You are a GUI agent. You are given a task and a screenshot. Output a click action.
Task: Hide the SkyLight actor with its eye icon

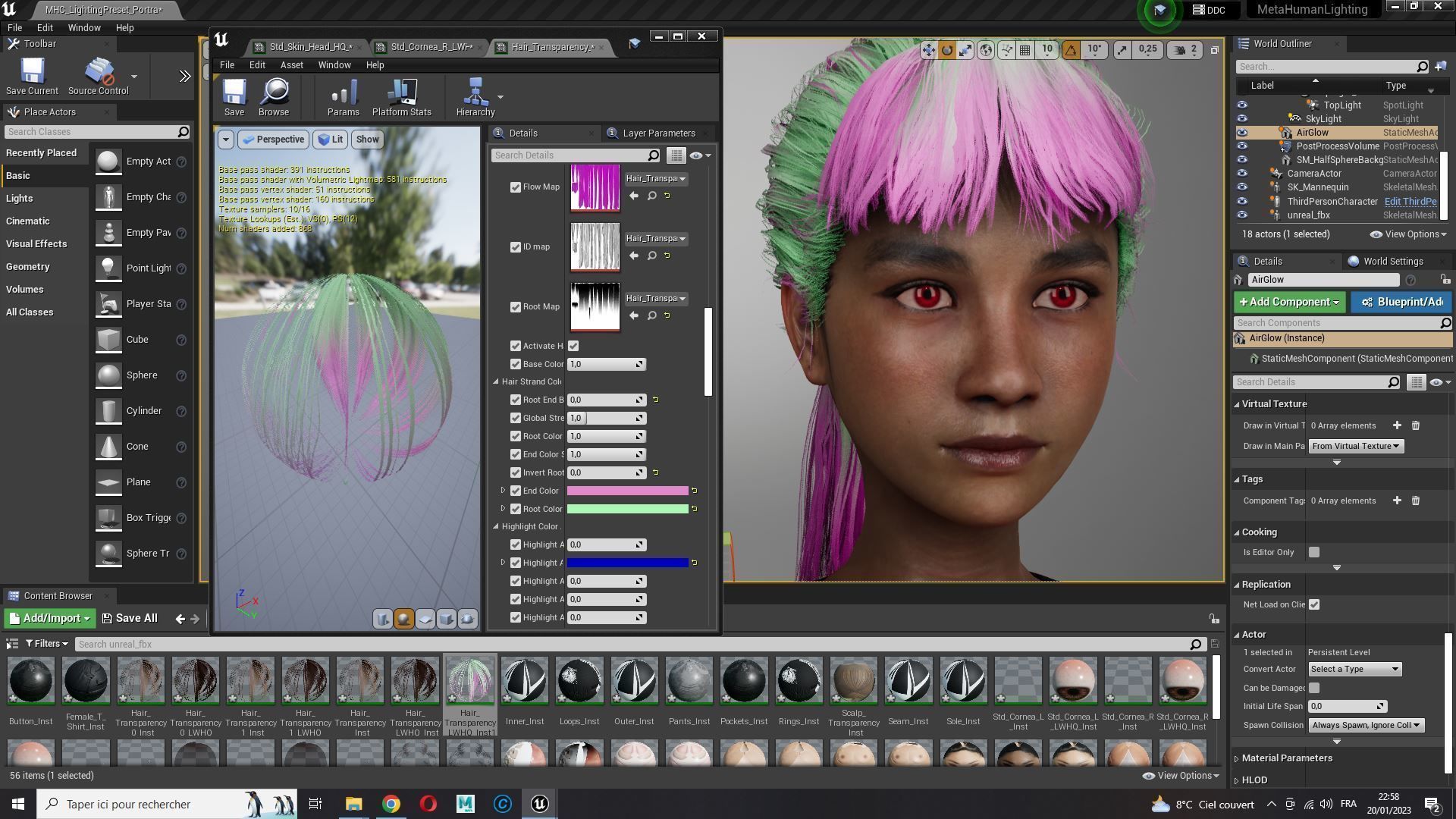click(1241, 119)
